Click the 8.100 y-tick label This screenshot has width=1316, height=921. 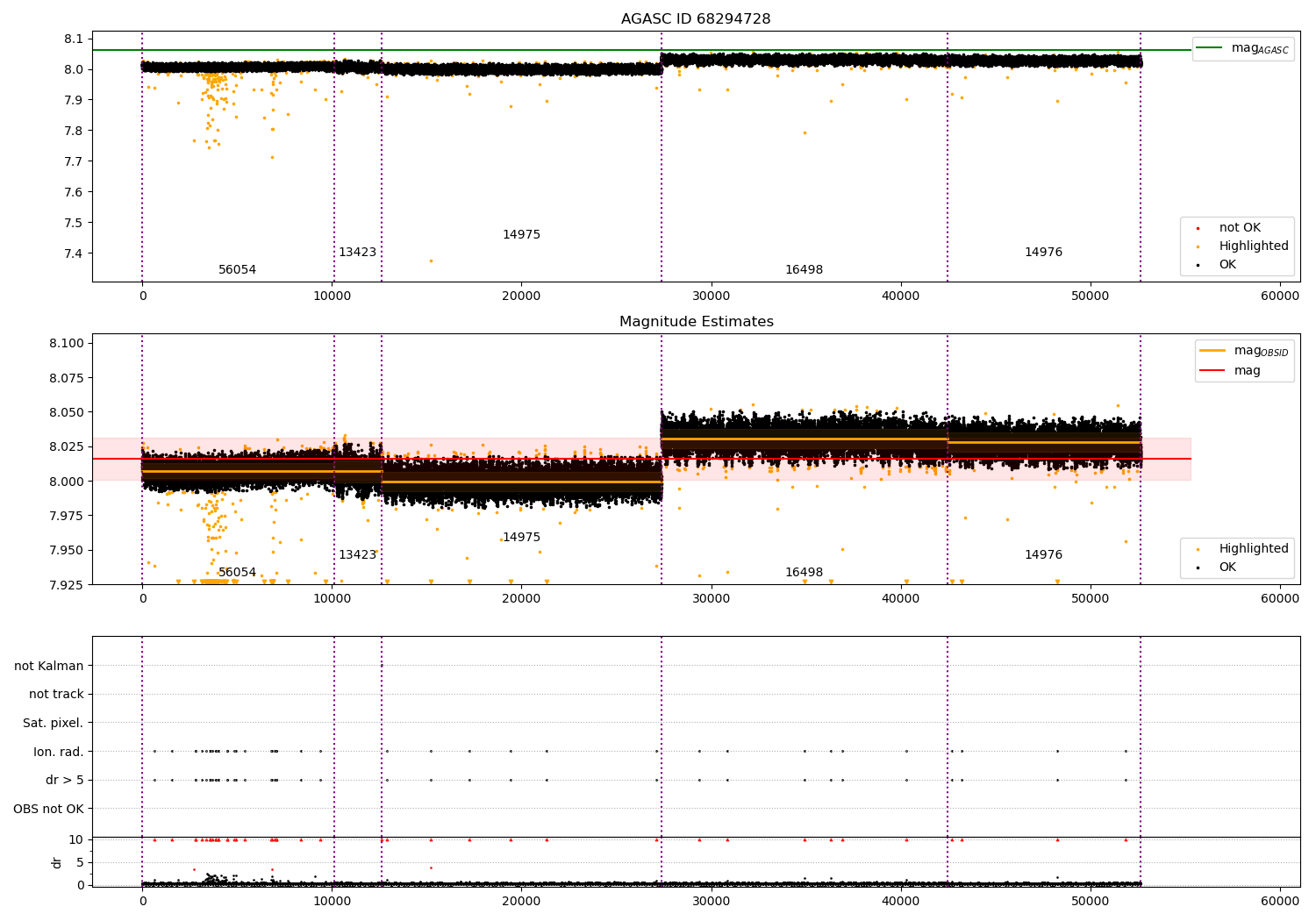click(66, 343)
